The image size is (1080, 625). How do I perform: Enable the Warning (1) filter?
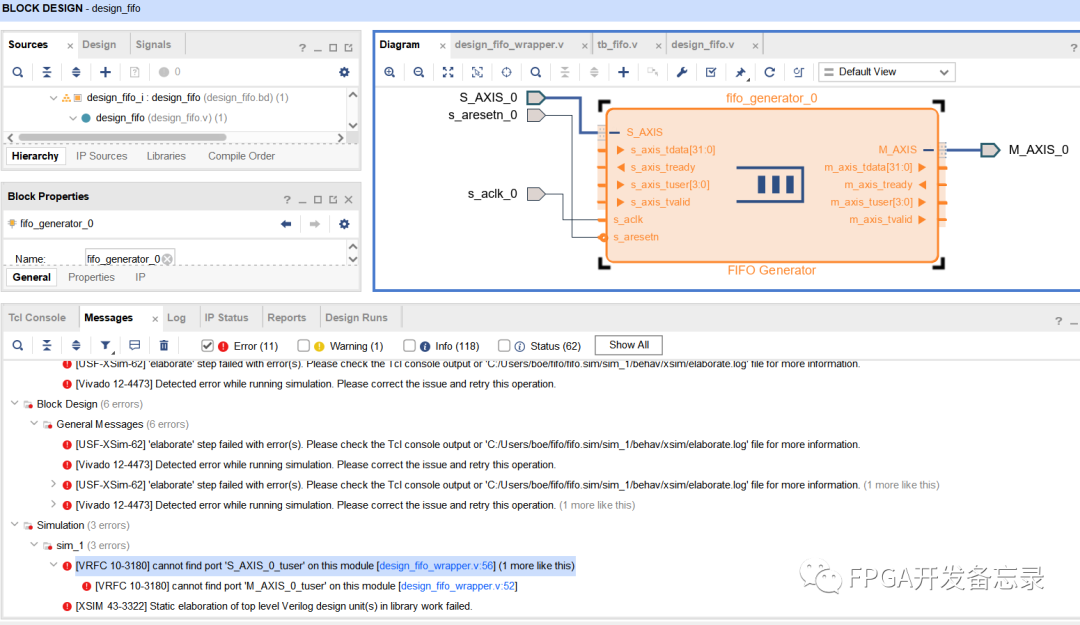tap(303, 346)
